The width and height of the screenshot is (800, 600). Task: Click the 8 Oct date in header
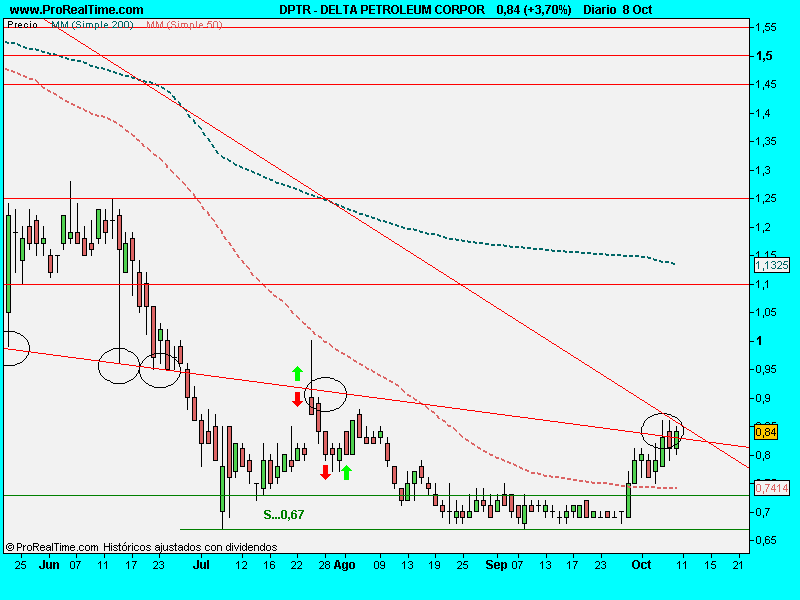tap(637, 10)
